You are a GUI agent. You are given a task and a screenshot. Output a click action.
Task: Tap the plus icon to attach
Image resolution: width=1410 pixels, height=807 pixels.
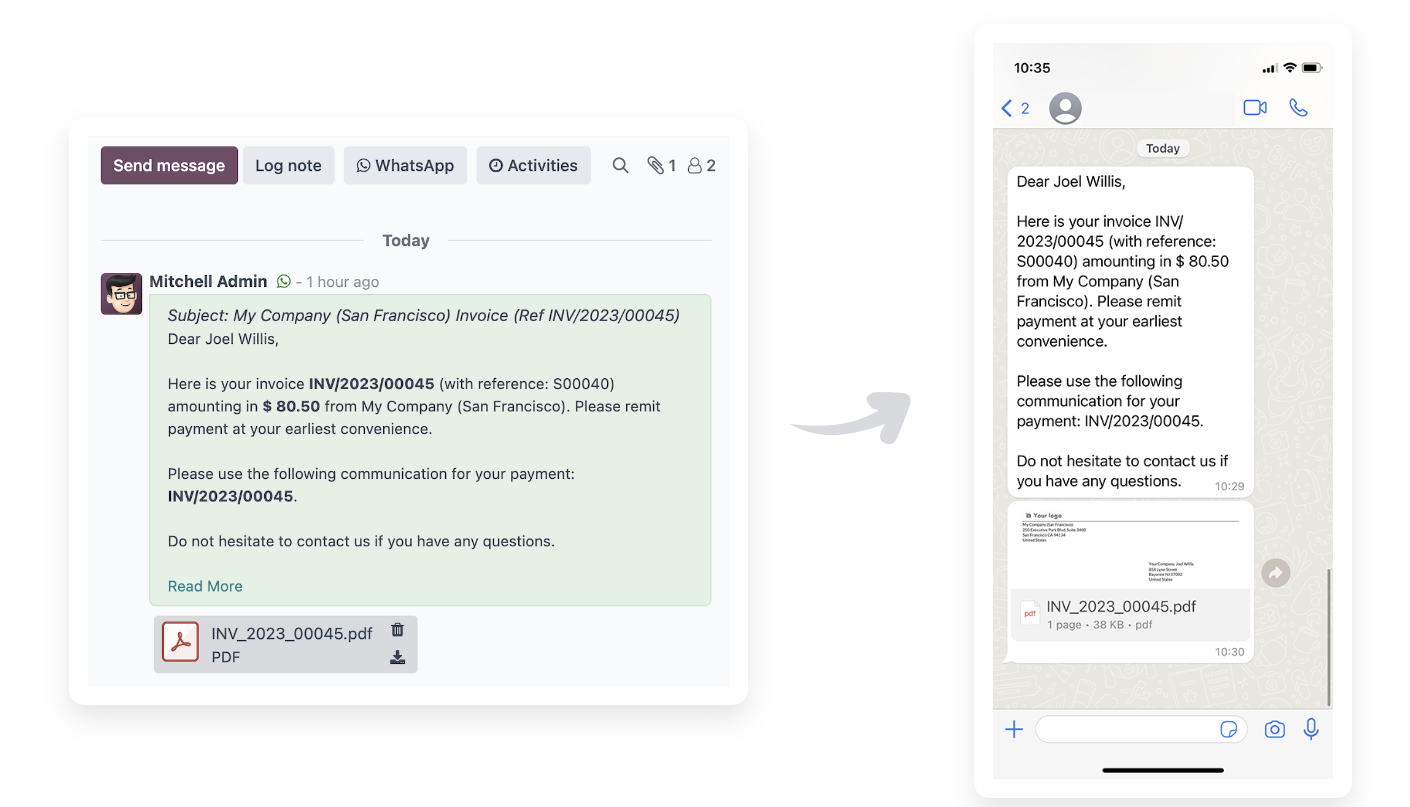pos(1014,730)
